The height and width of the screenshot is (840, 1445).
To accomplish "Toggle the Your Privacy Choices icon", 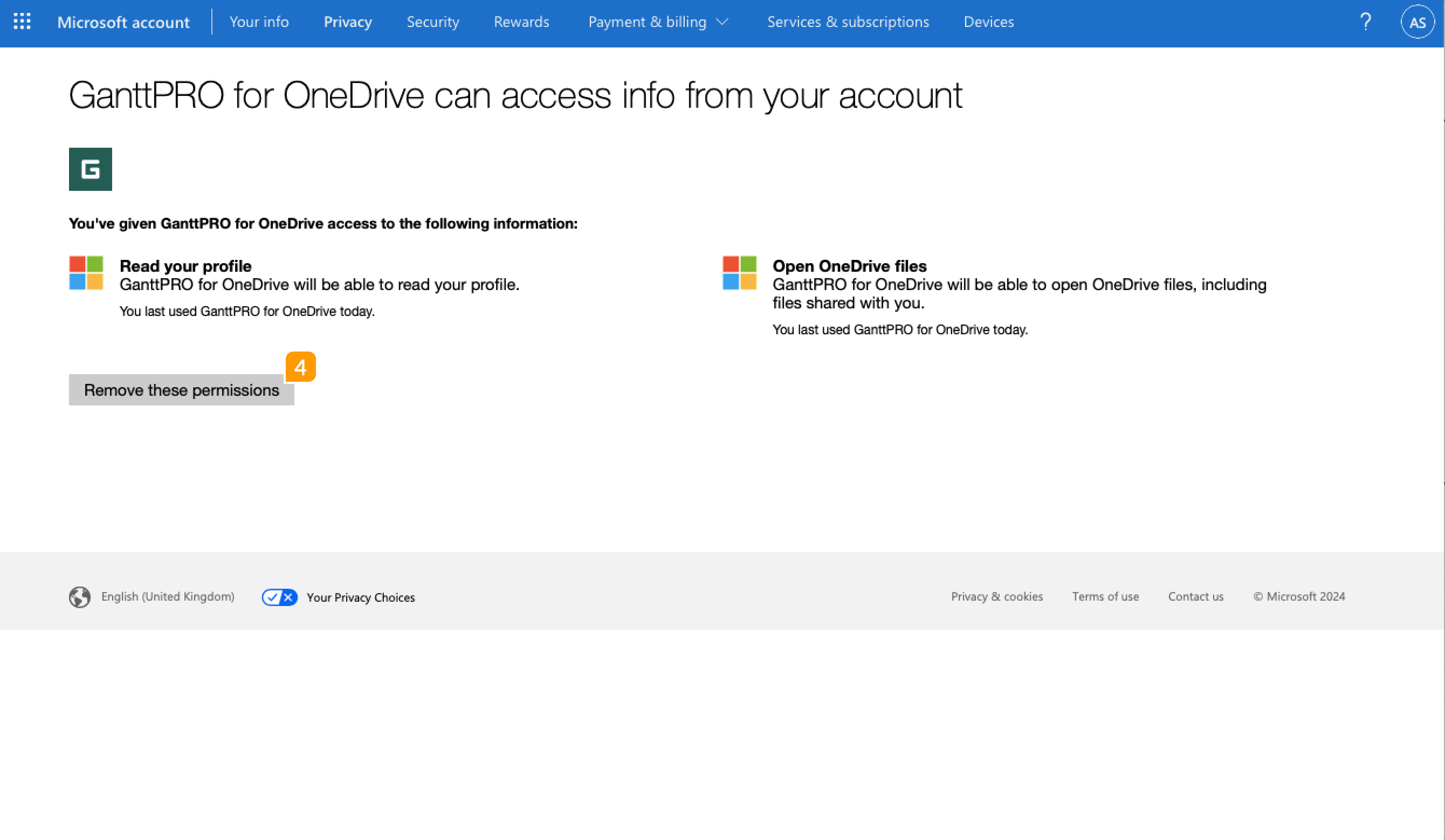I will [279, 597].
